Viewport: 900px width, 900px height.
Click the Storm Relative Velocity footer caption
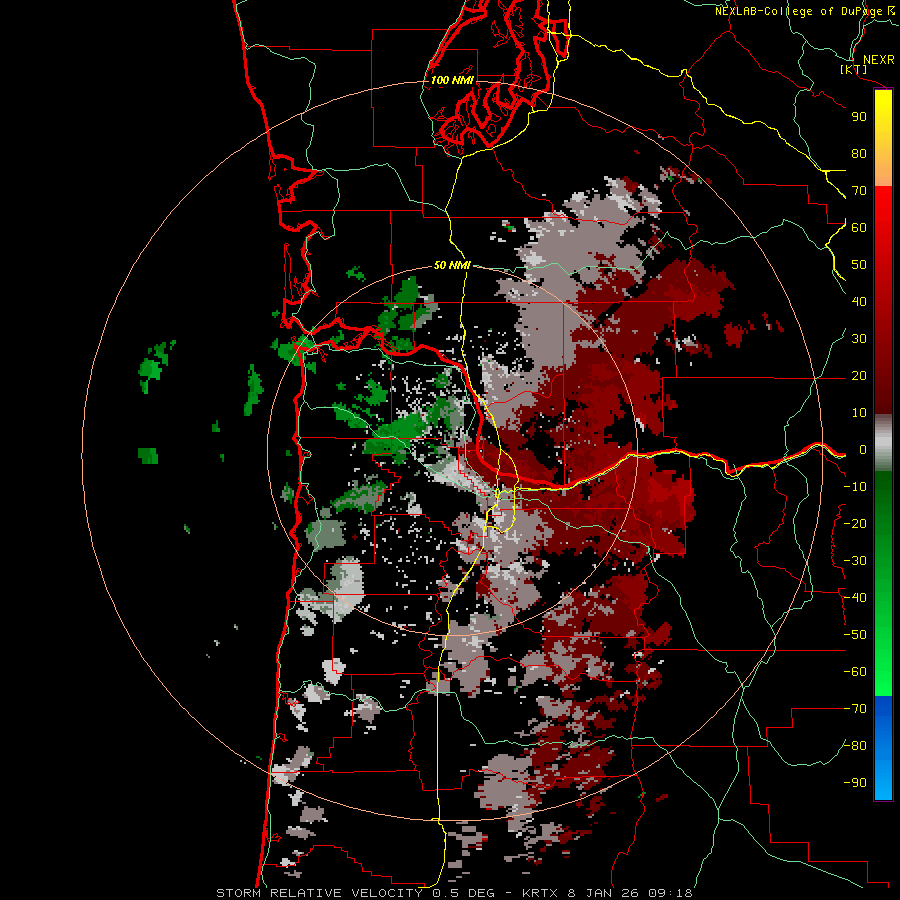pyautogui.click(x=454, y=893)
